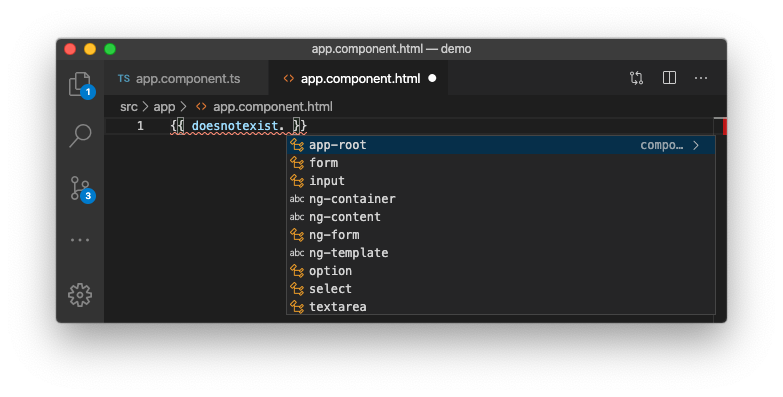
Task: Open the editor More Actions menu
Action: point(701,78)
